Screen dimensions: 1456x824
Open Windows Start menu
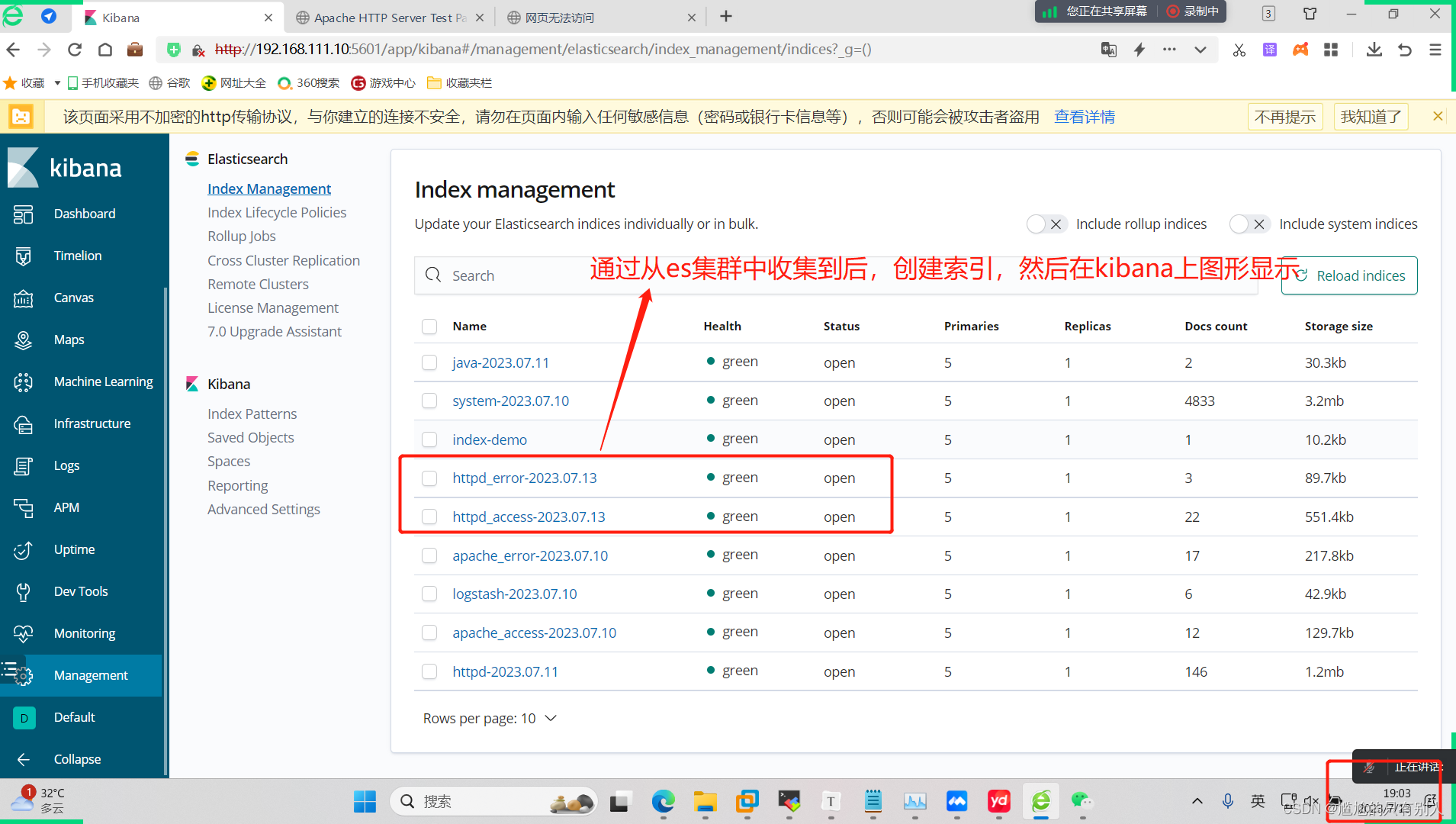(x=365, y=801)
